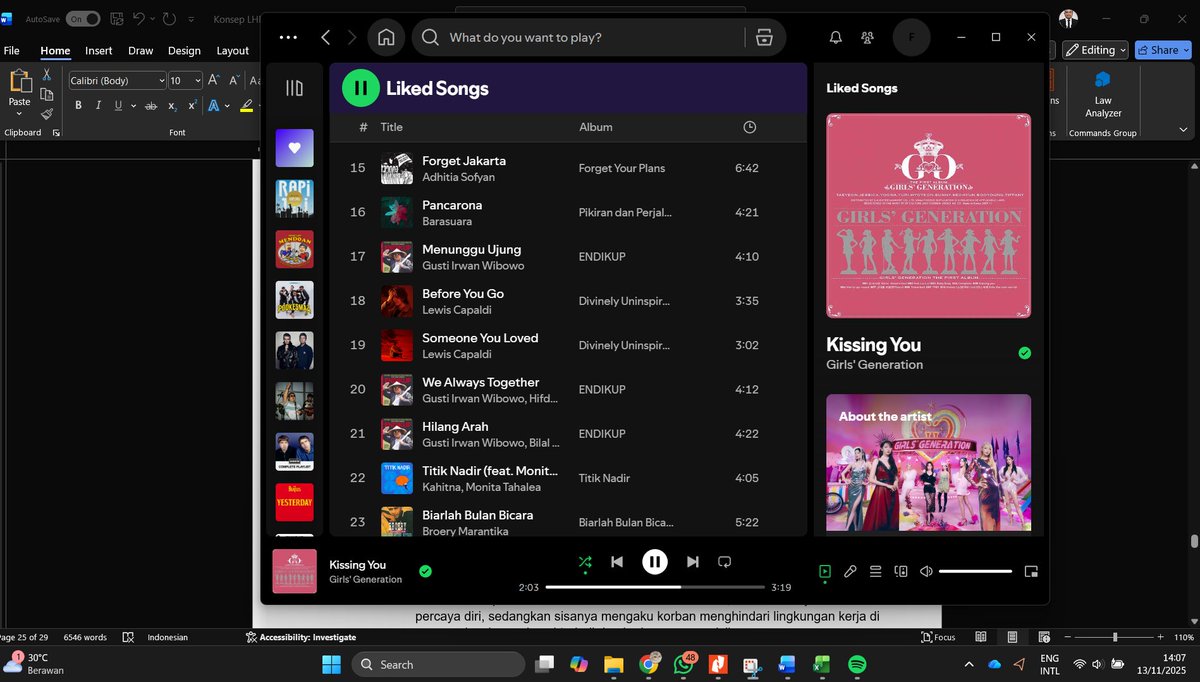
Task: Open the Yesterday playlist in sidebar
Action: click(x=294, y=502)
